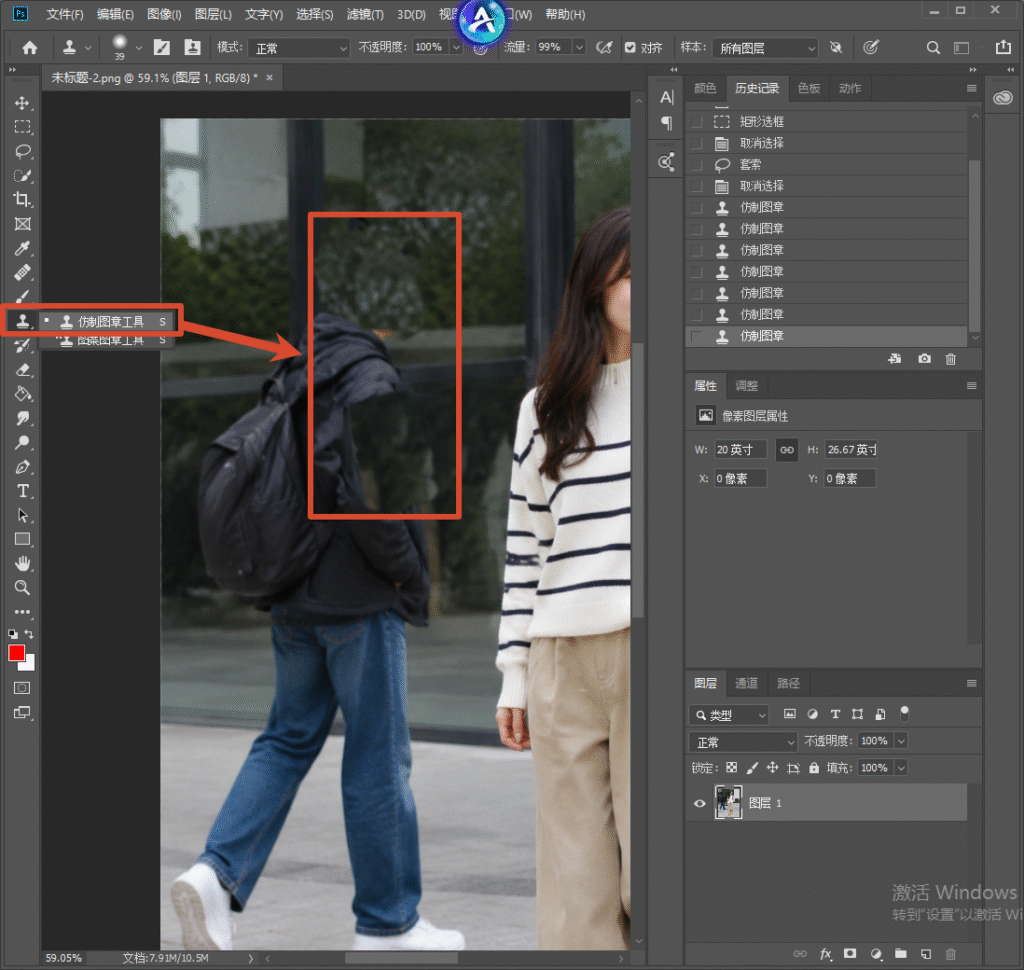Image resolution: width=1024 pixels, height=970 pixels.
Task: Select the Lasso tool
Action: tap(22, 152)
